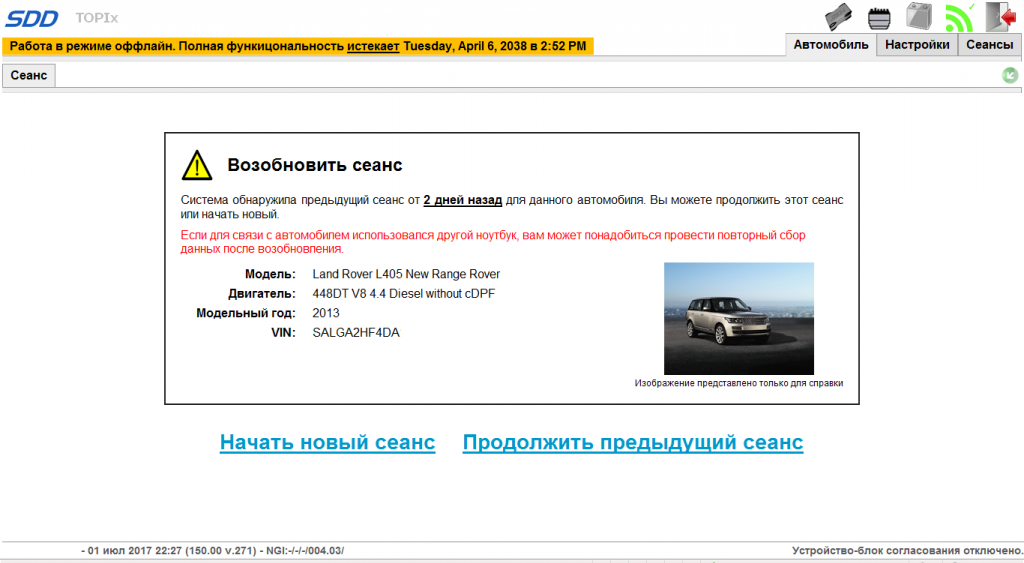Switch to the Автомобиль tab

click(x=831, y=45)
